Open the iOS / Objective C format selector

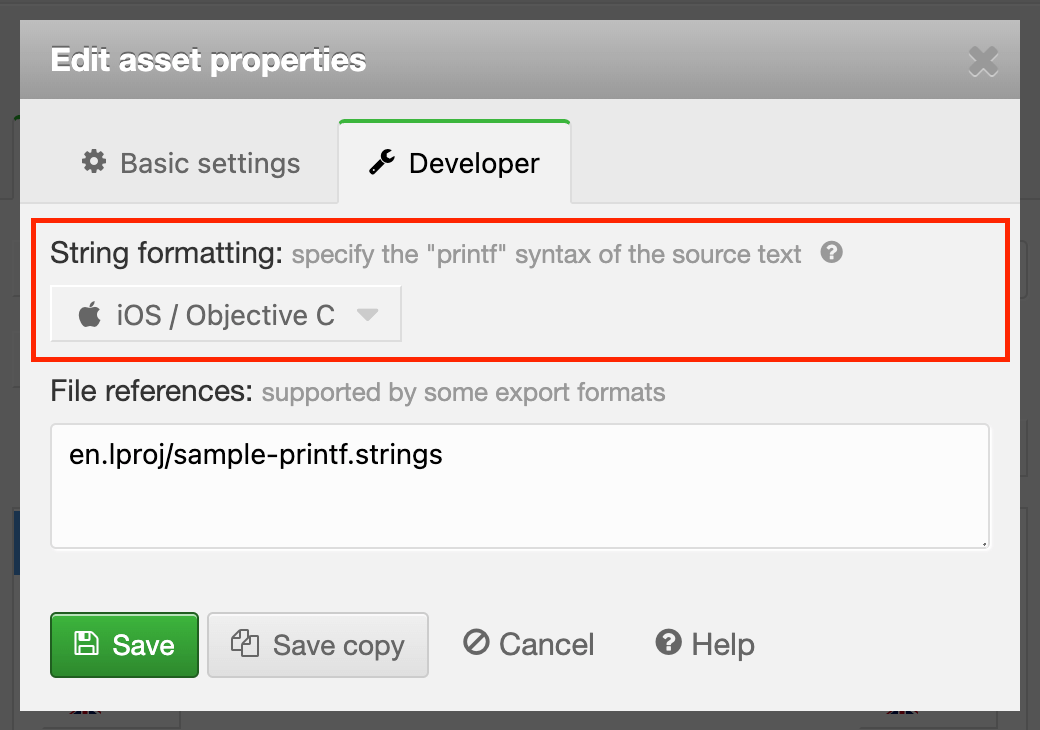tap(226, 315)
